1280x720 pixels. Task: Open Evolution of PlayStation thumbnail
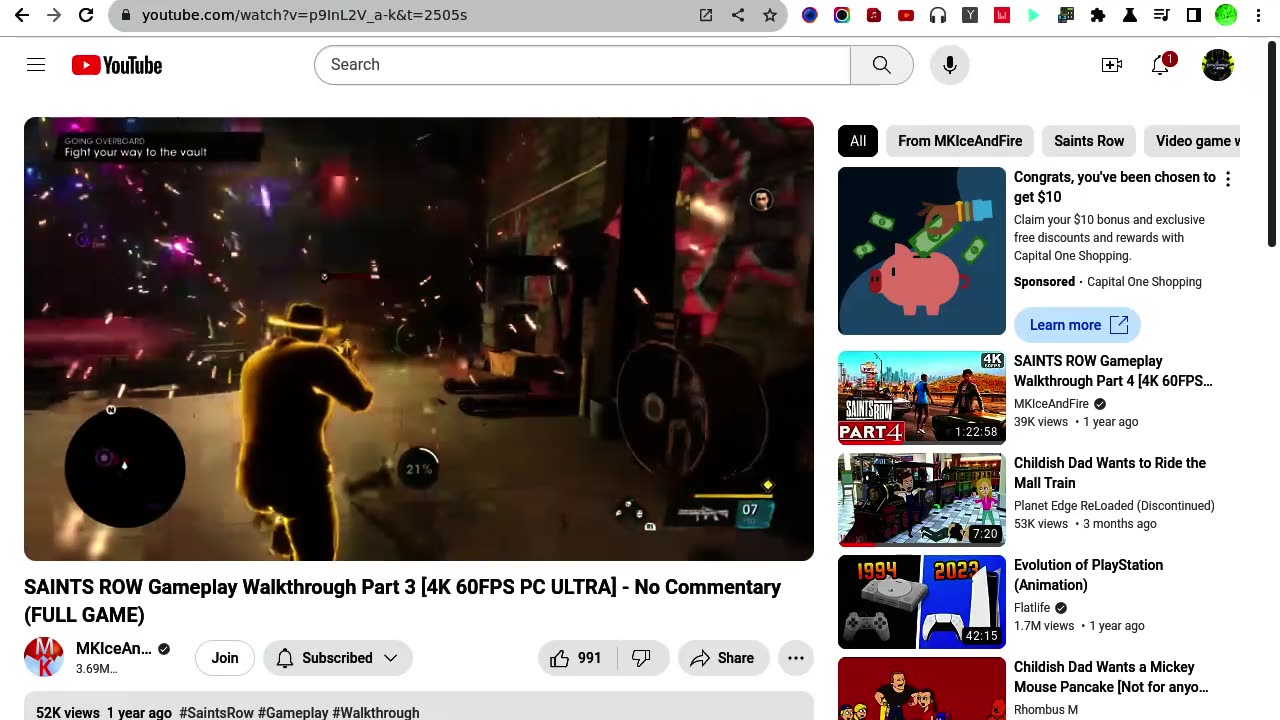pyautogui.click(x=922, y=602)
